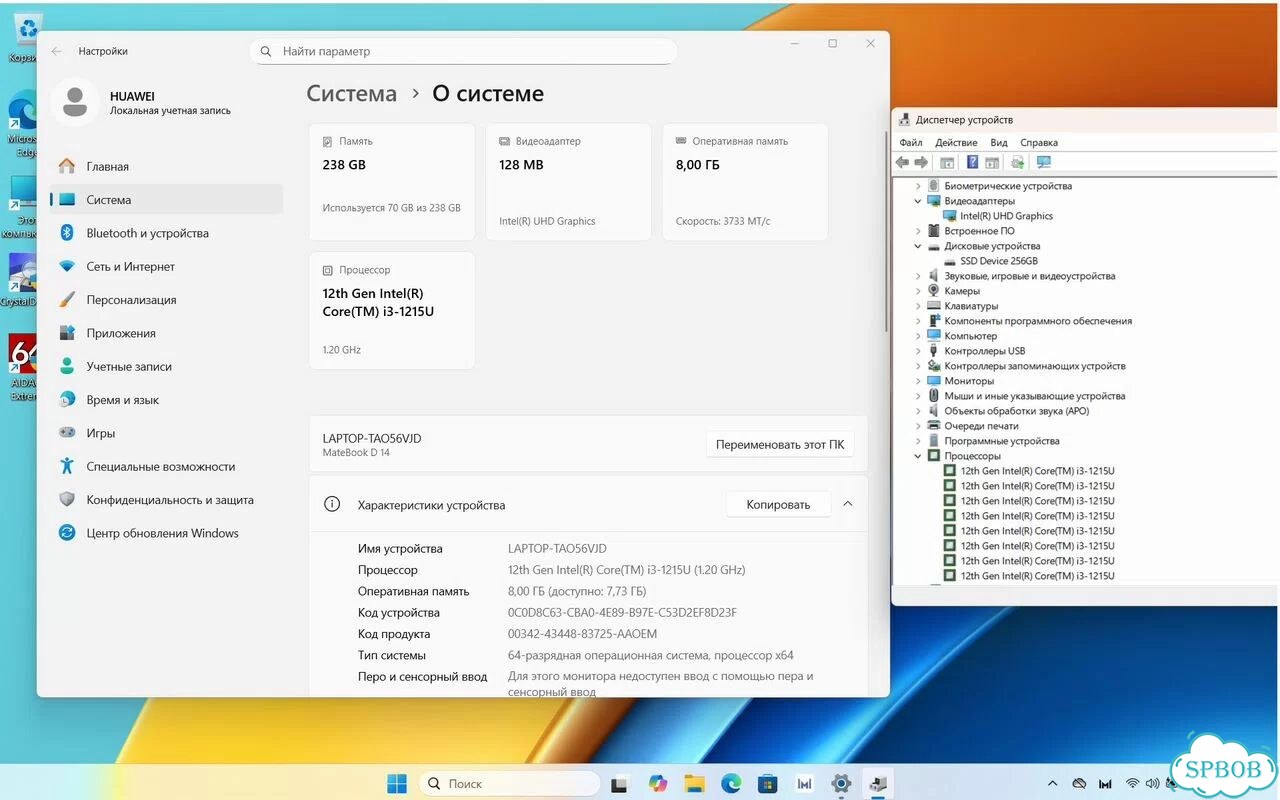Click Device Manager back arrow toolbar icon
This screenshot has width=1280, height=800.
903,162
